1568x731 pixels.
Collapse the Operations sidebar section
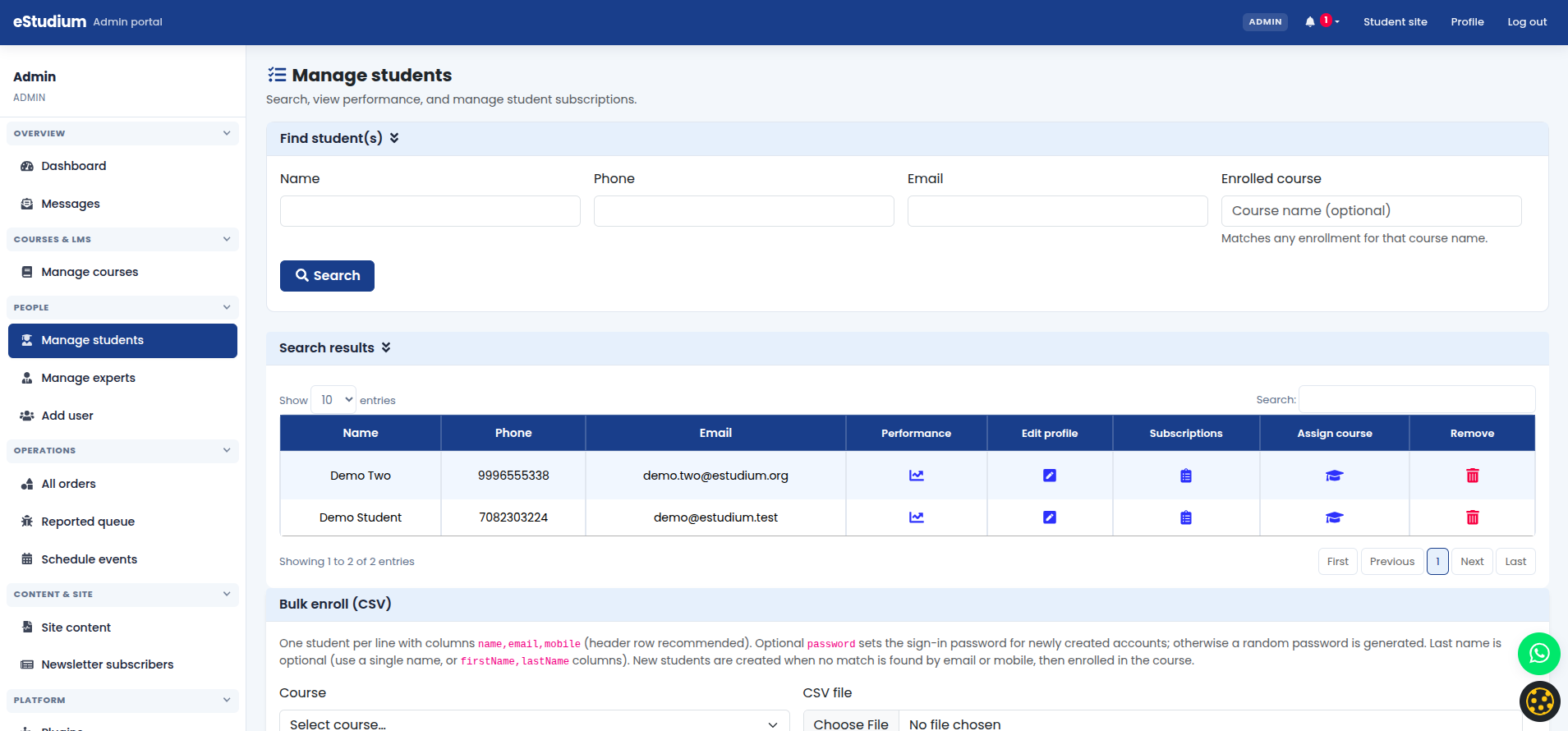122,450
